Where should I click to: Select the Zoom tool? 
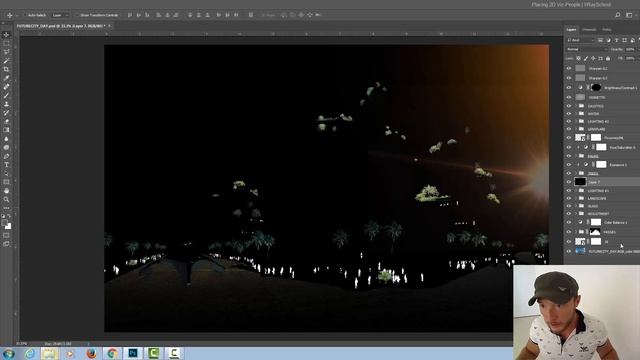coord(6,200)
